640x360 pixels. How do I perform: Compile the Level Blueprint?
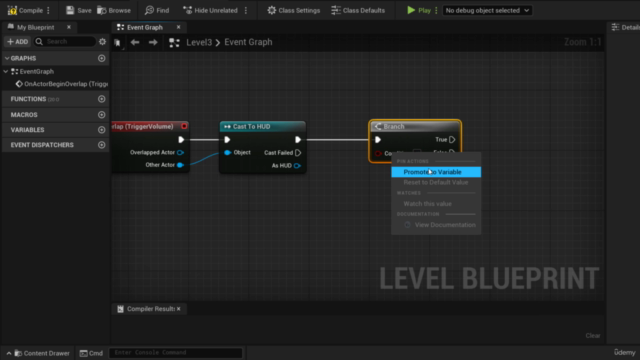25,10
